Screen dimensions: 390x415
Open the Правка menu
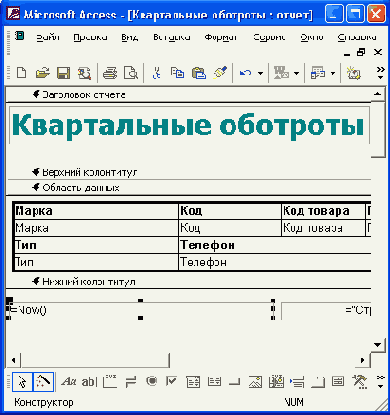coord(90,37)
